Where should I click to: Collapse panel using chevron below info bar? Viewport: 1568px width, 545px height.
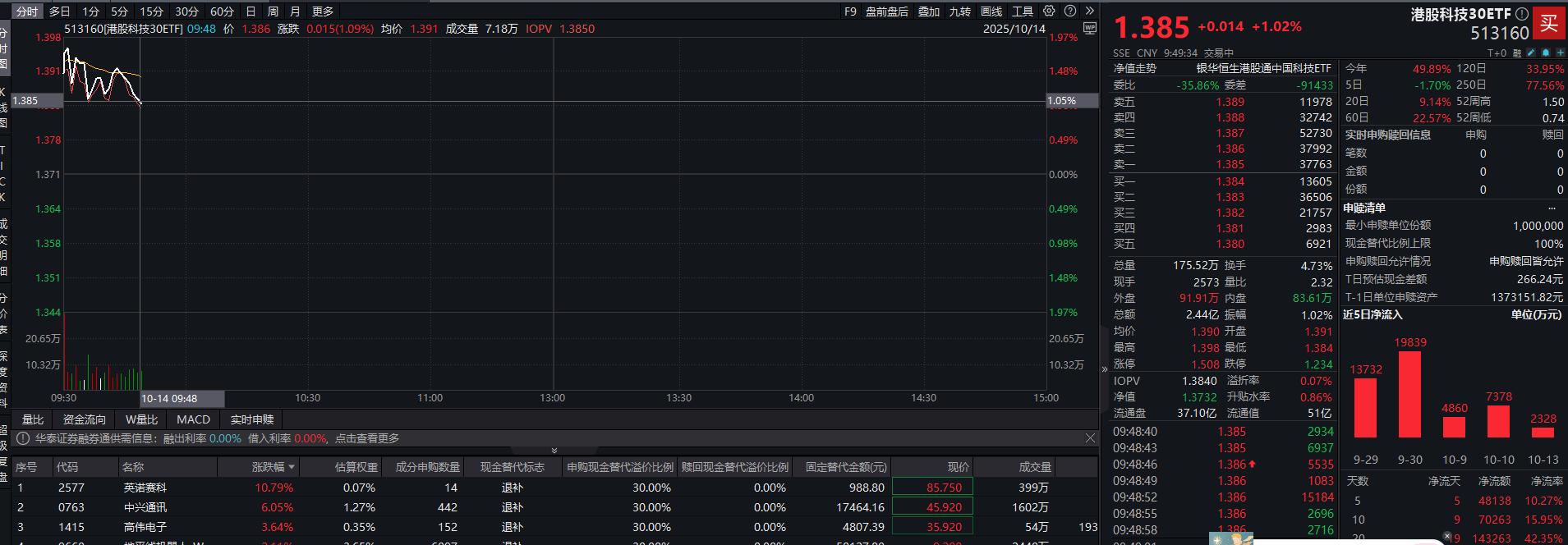pos(554,451)
